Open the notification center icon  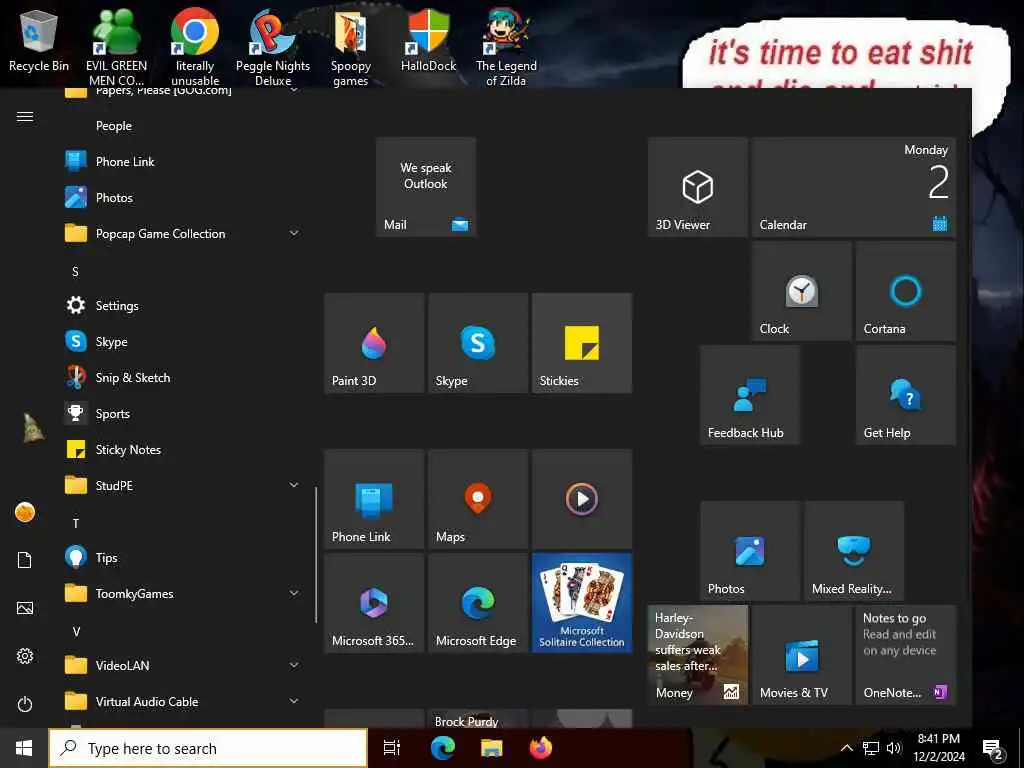point(993,749)
